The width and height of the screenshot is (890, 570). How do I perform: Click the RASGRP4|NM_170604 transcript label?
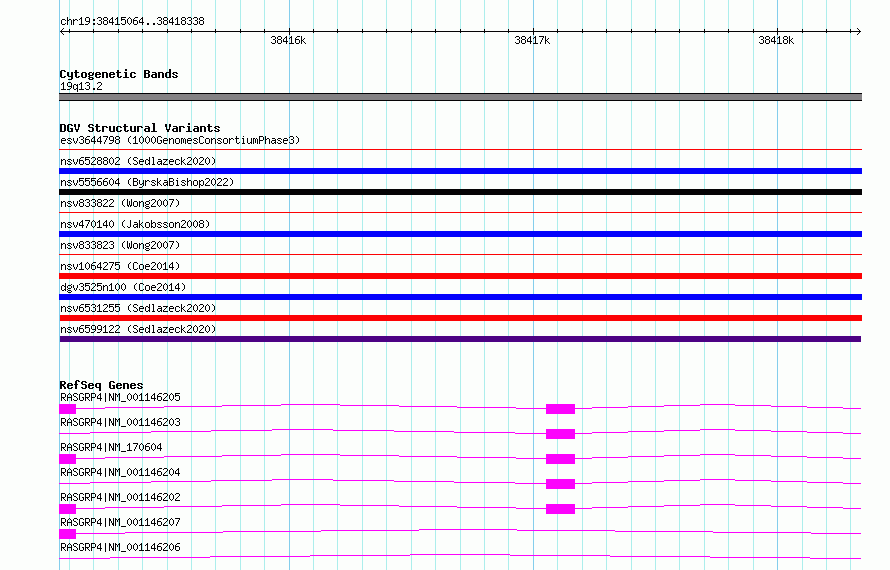111,447
